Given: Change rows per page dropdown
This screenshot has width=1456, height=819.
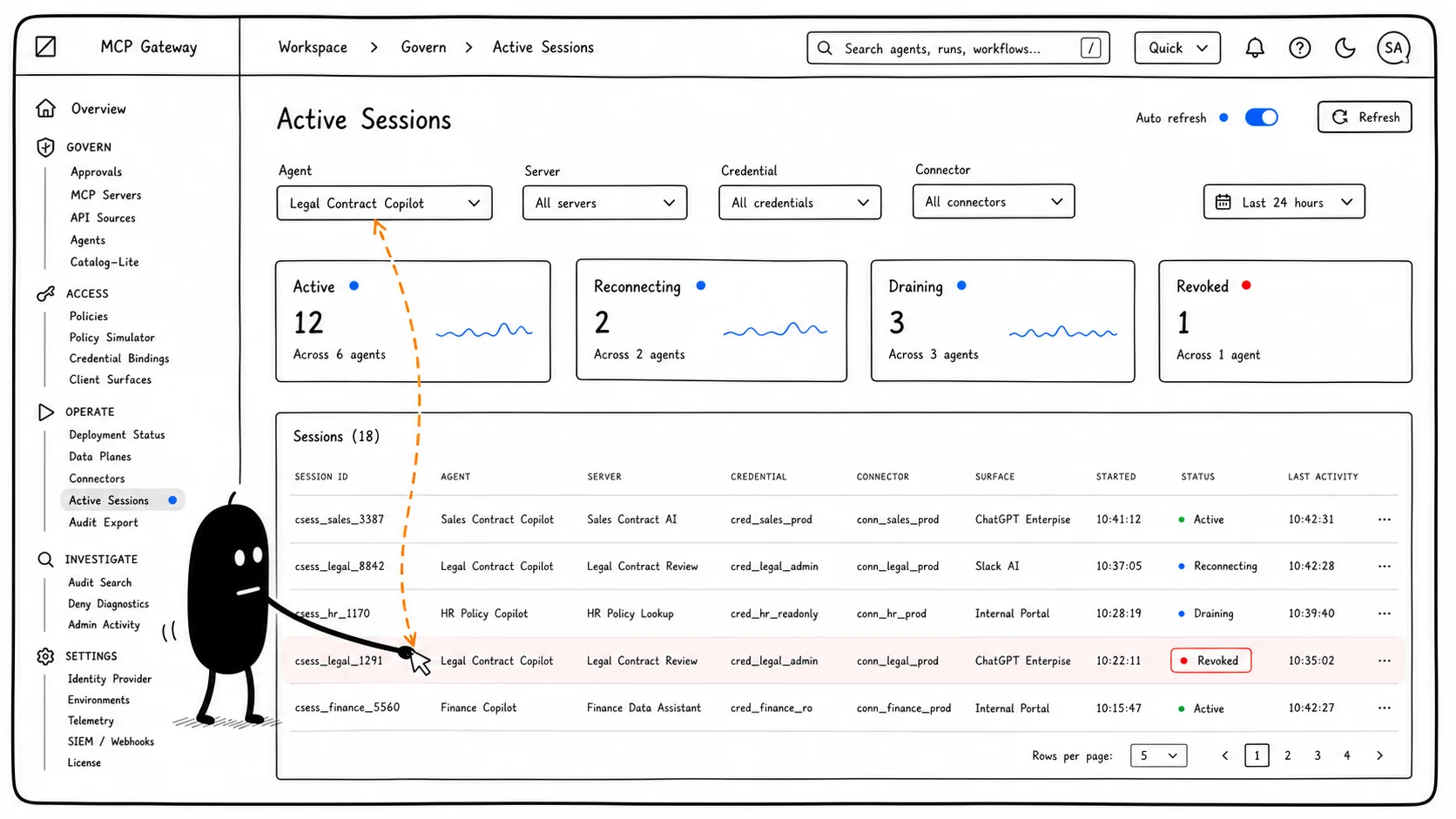Looking at the screenshot, I should pos(1158,755).
